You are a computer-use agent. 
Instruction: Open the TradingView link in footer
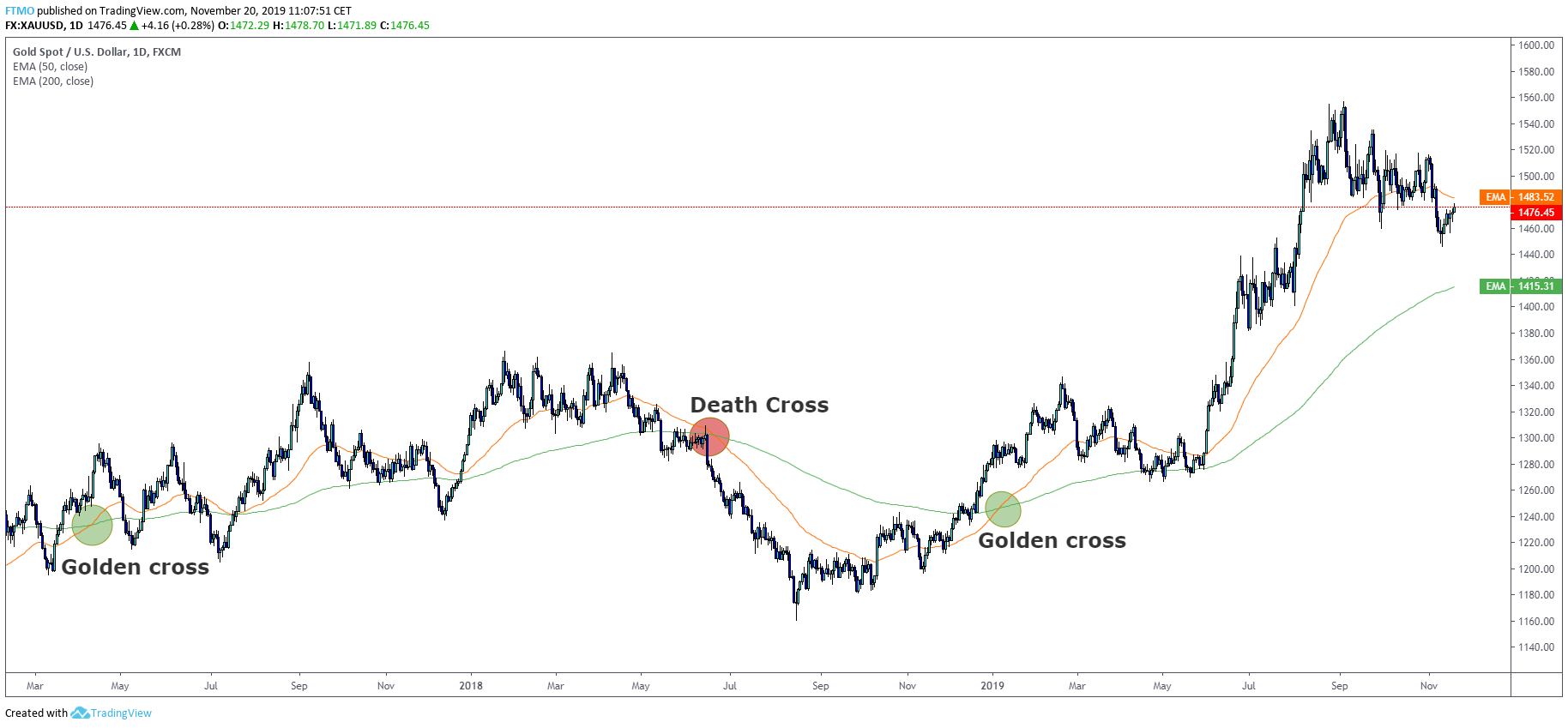121,713
